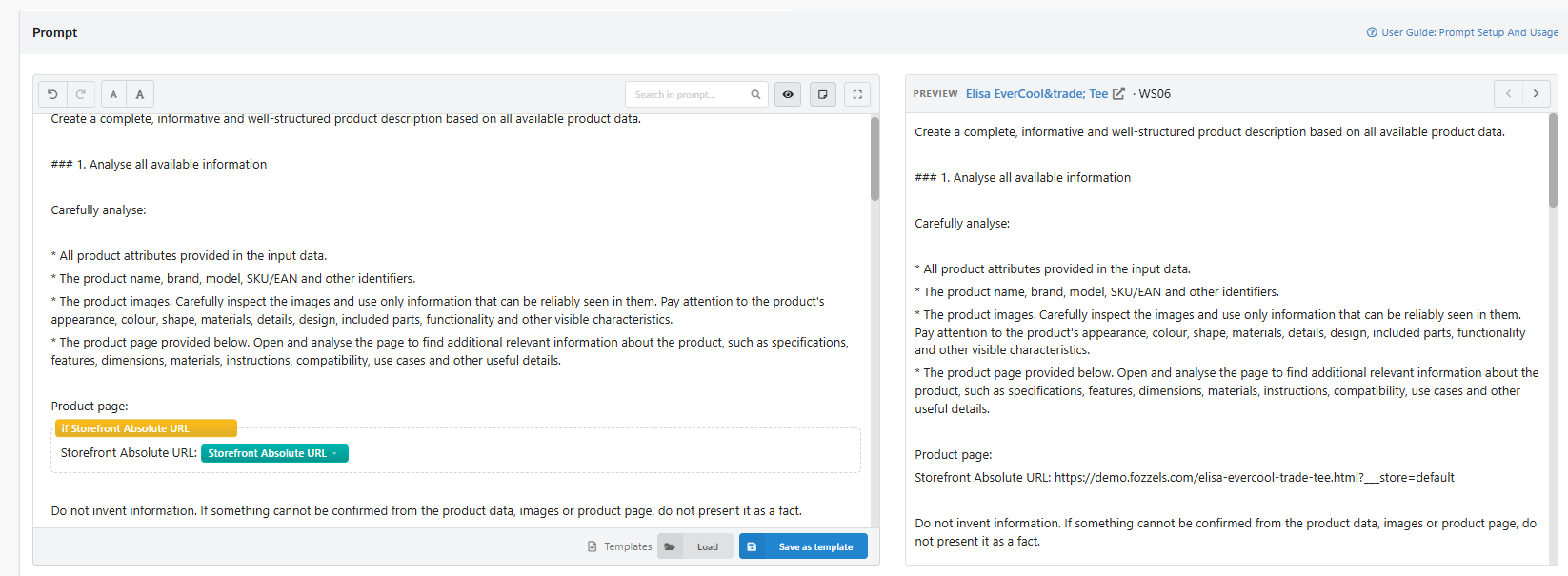The image size is (1568, 576).
Task: Click the Load template button
Action: (695, 546)
